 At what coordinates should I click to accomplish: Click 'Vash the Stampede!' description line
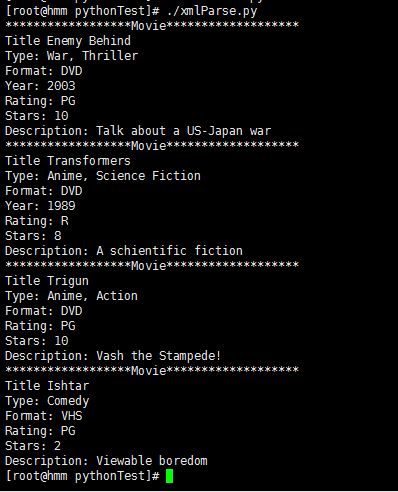[113, 356]
